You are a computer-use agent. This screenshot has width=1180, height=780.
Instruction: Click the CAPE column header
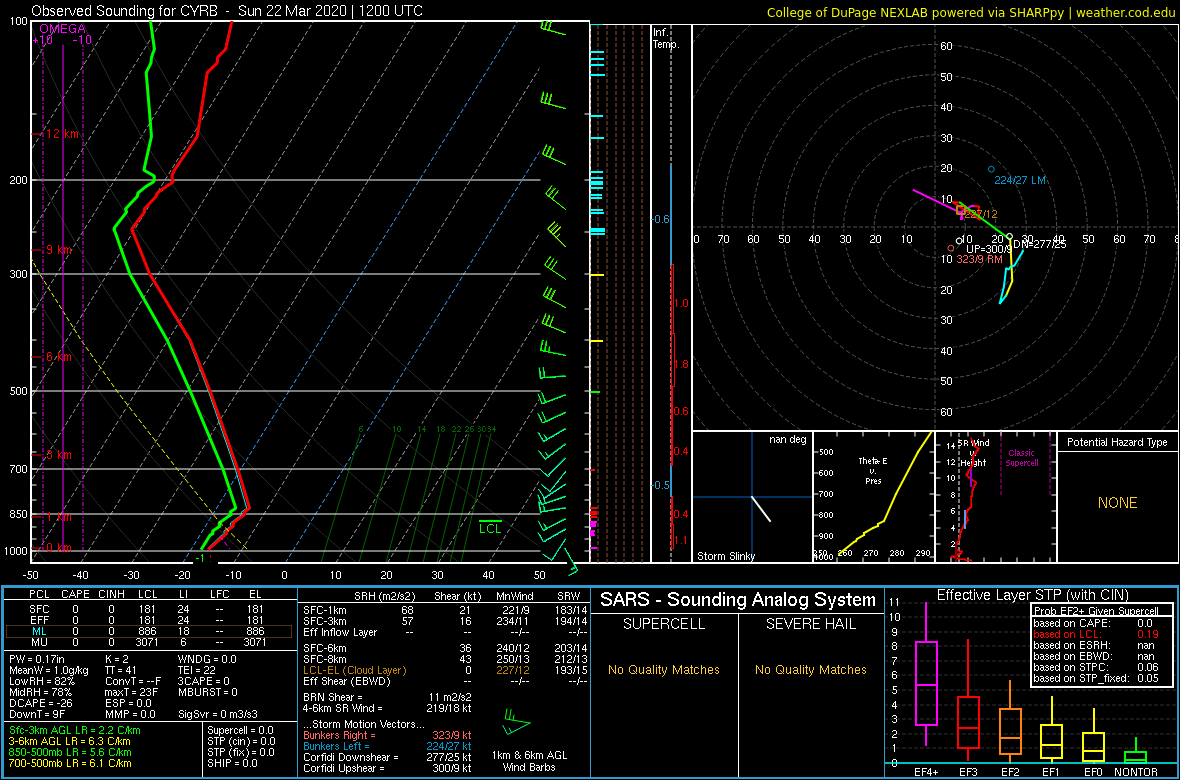75,596
